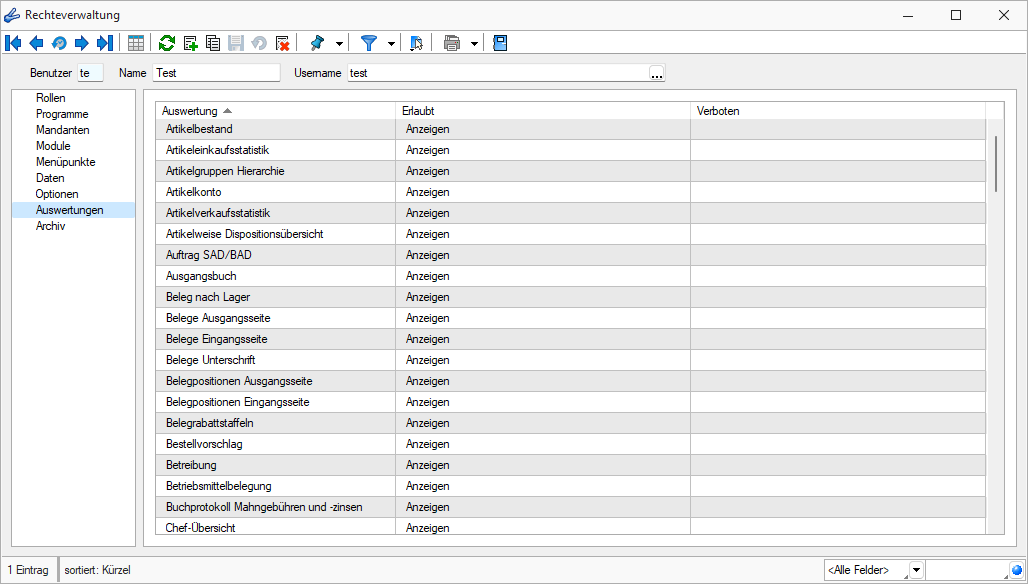Click the Verboten column header
The width and height of the screenshot is (1028, 584).
point(838,111)
